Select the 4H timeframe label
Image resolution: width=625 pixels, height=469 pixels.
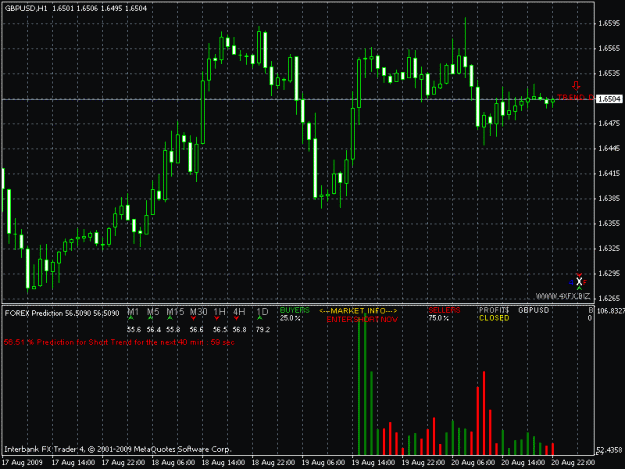tap(239, 312)
